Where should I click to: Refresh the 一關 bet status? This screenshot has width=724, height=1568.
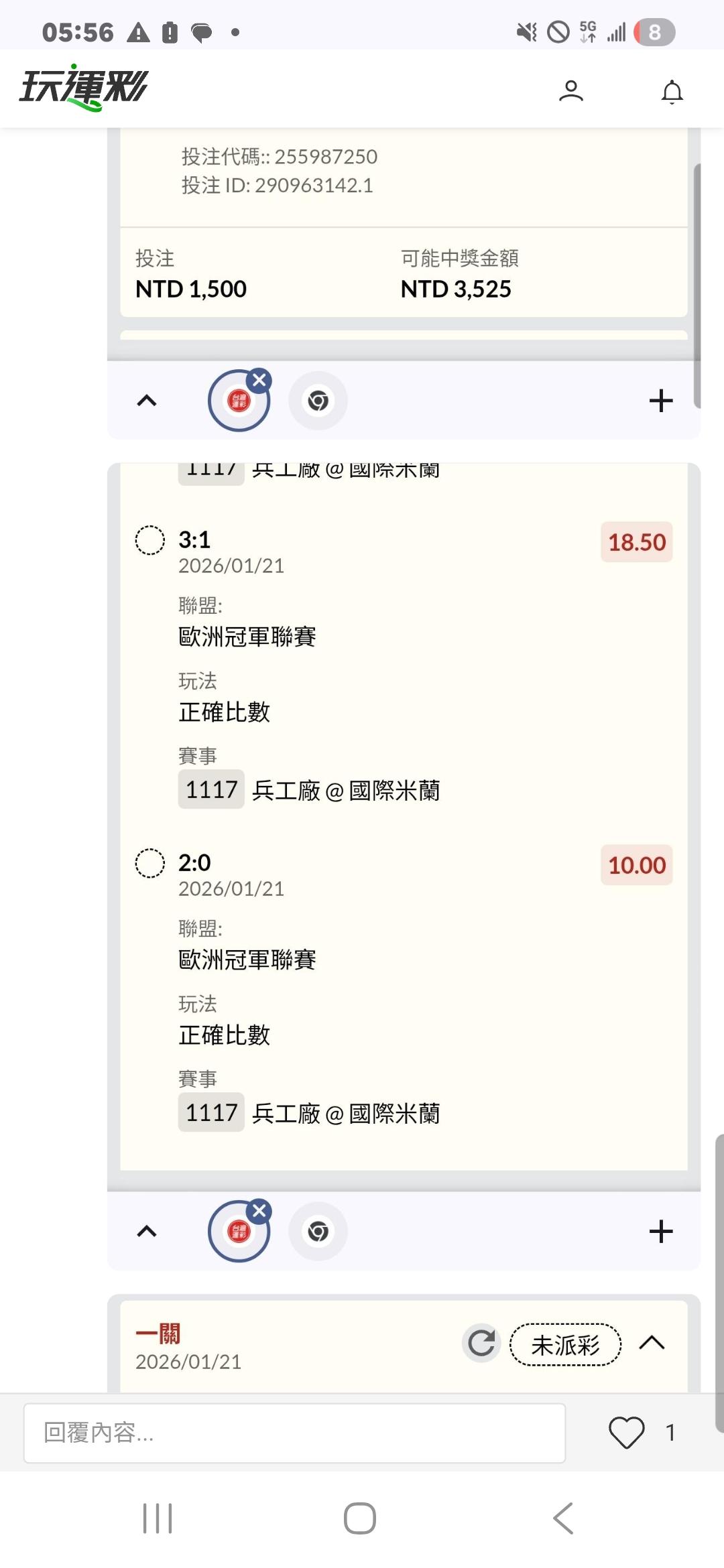[x=481, y=1343]
